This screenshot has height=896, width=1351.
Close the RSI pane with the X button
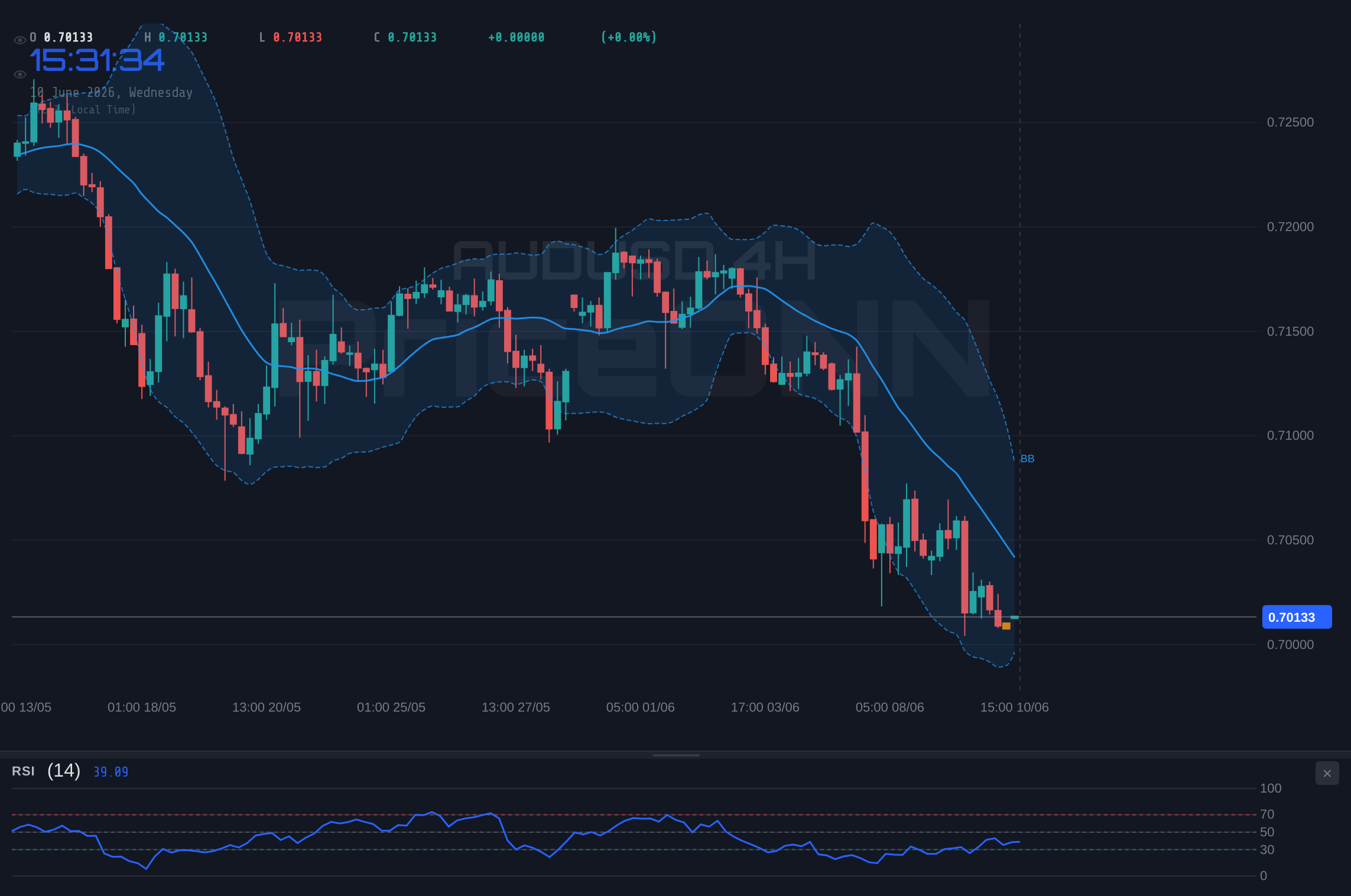click(x=1327, y=773)
